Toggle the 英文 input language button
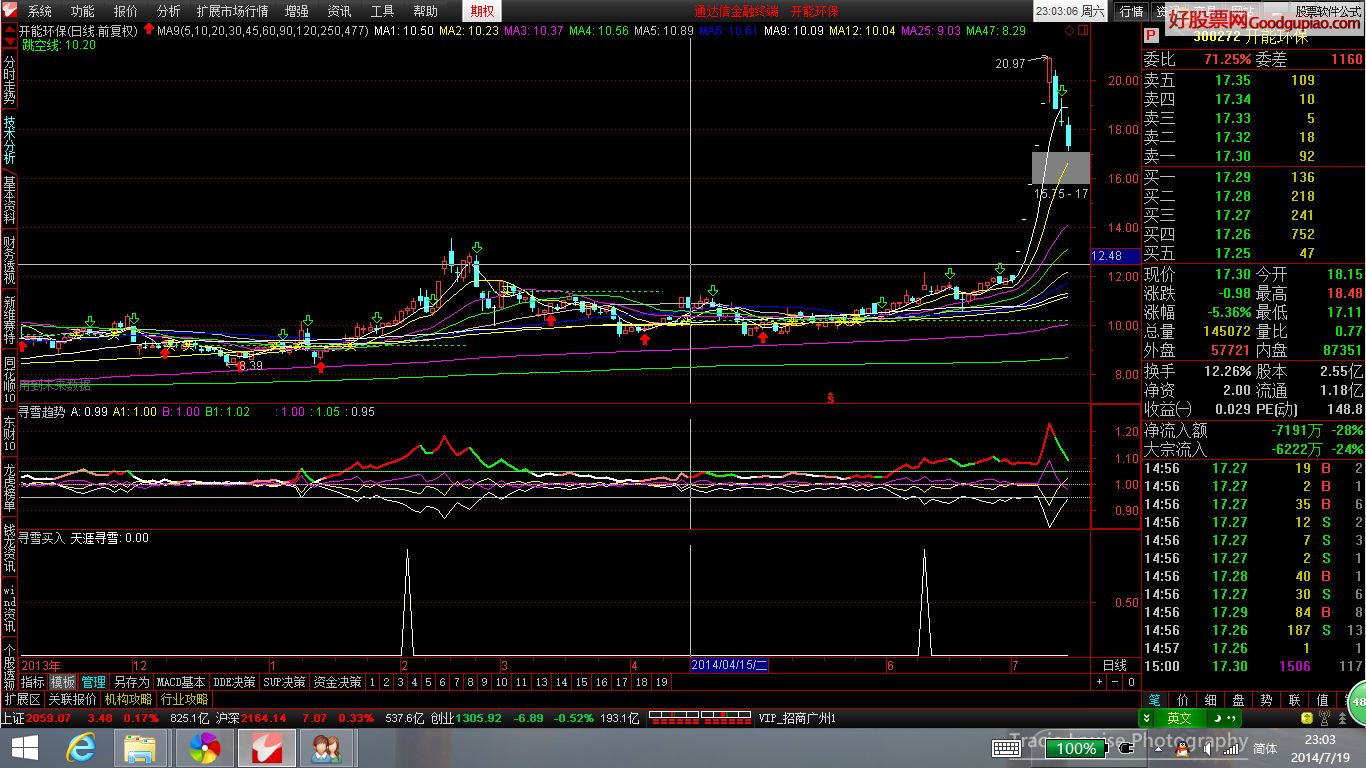Viewport: 1366px width, 768px height. (1179, 718)
